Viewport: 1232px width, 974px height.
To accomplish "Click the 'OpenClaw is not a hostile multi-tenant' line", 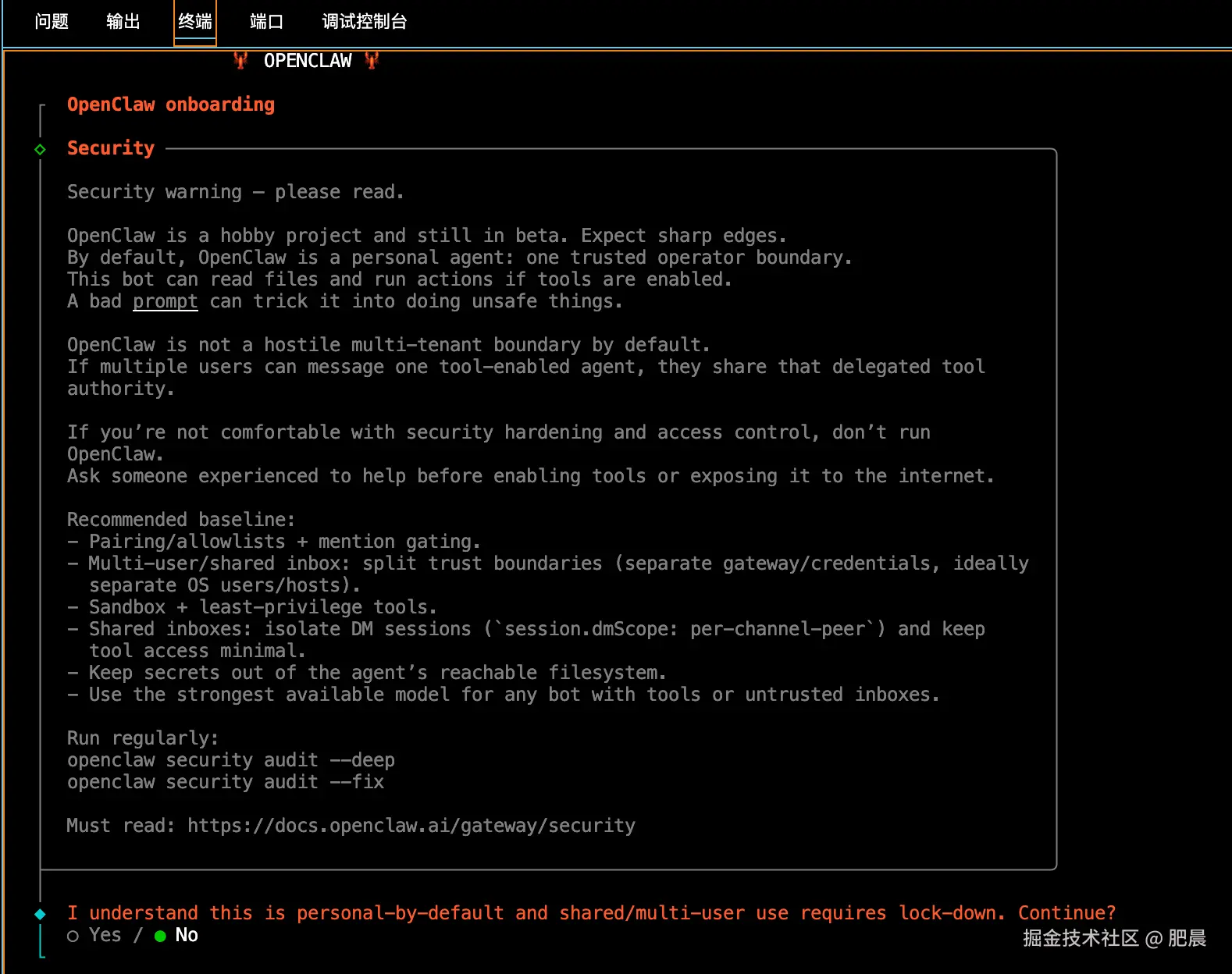I will 389,345.
